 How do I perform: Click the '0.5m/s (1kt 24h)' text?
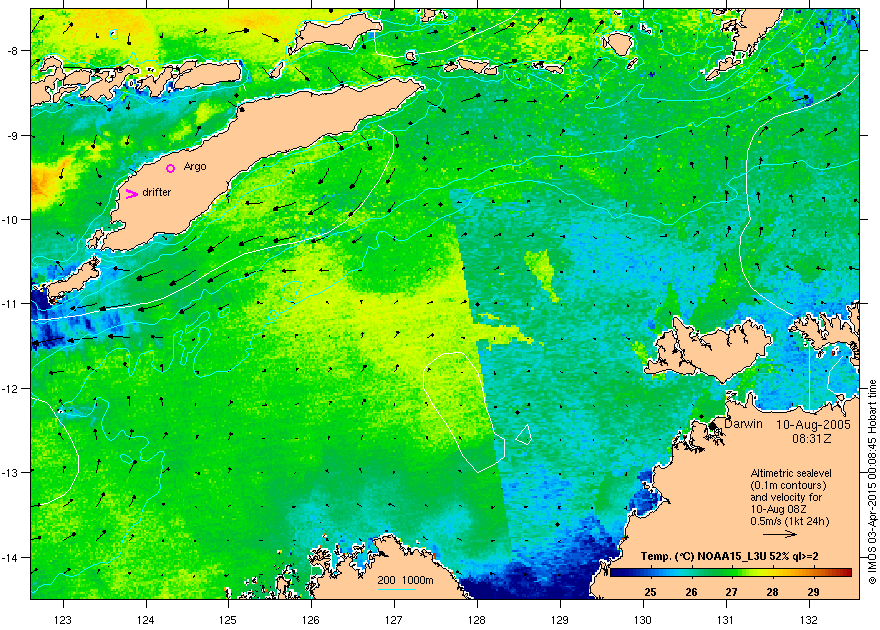pyautogui.click(x=790, y=521)
